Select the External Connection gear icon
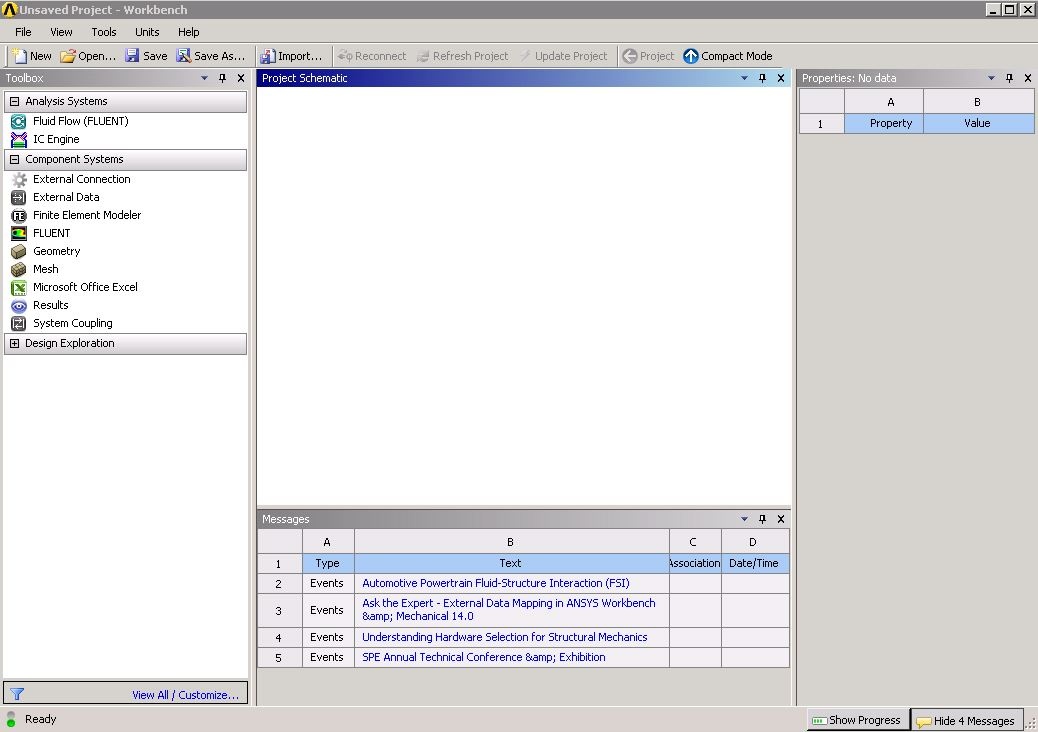 tap(19, 179)
